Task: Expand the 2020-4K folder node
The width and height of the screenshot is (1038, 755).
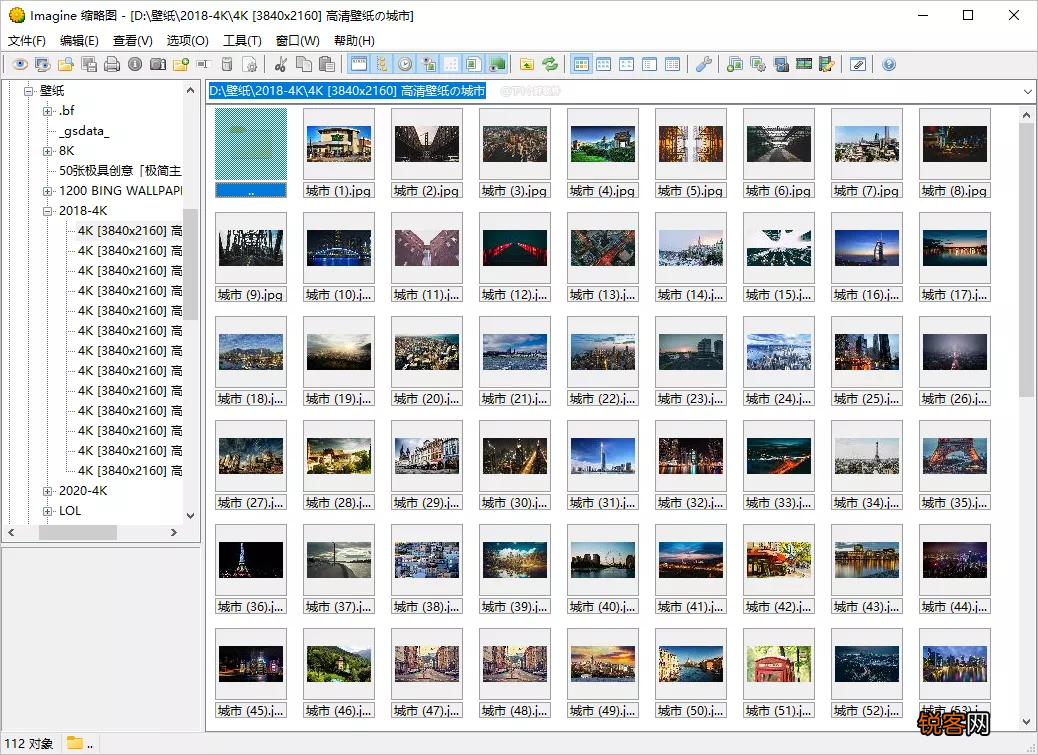Action: tap(48, 491)
